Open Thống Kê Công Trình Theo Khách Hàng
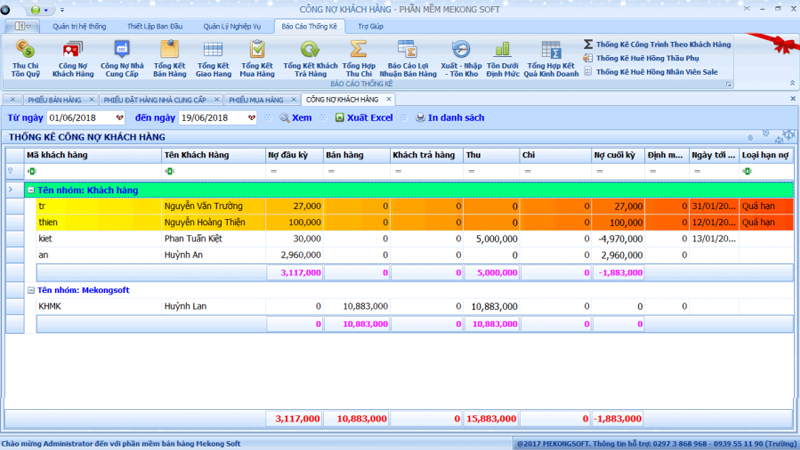The image size is (800, 450). (x=657, y=44)
